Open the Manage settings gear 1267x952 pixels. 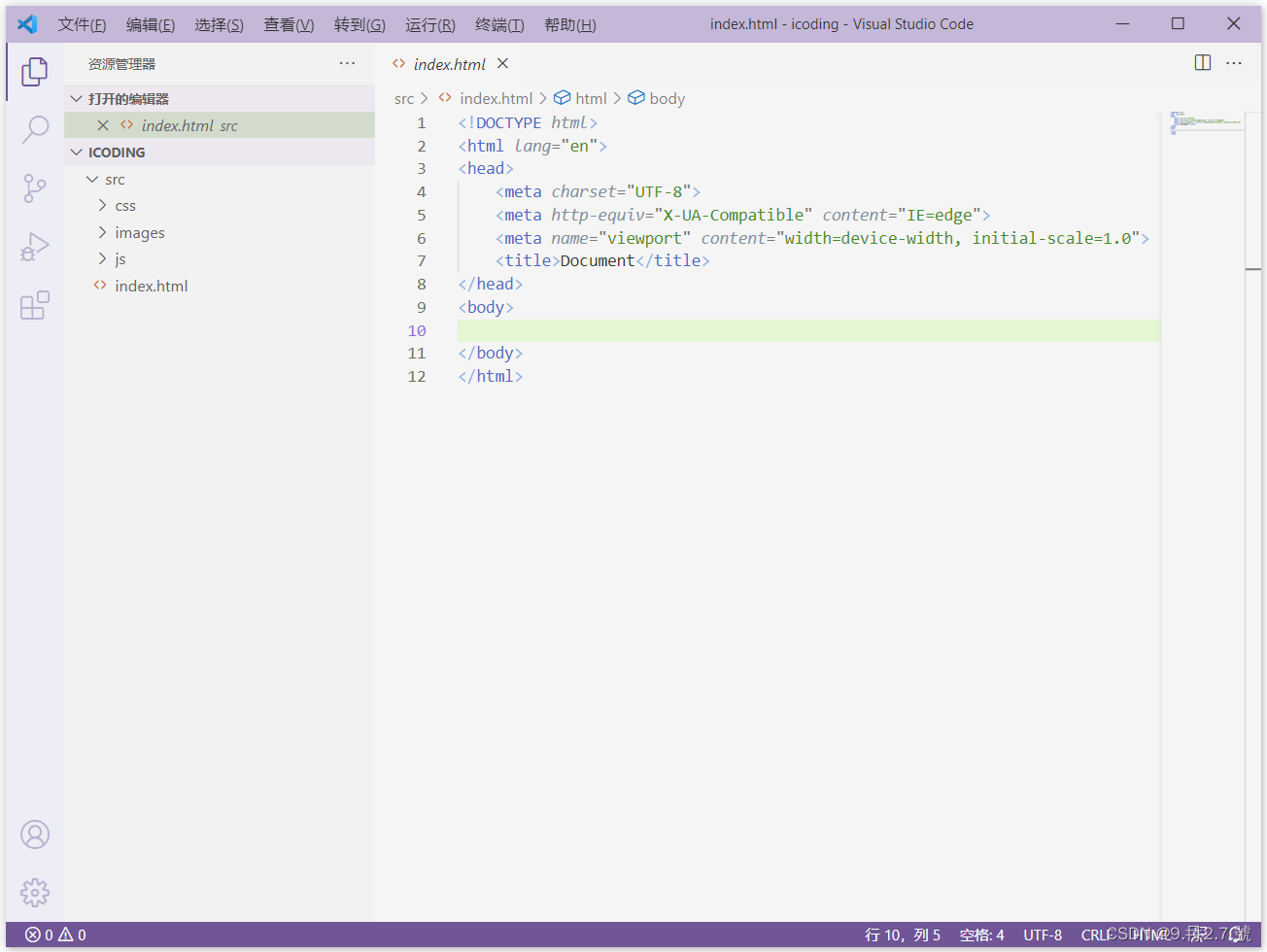35,892
